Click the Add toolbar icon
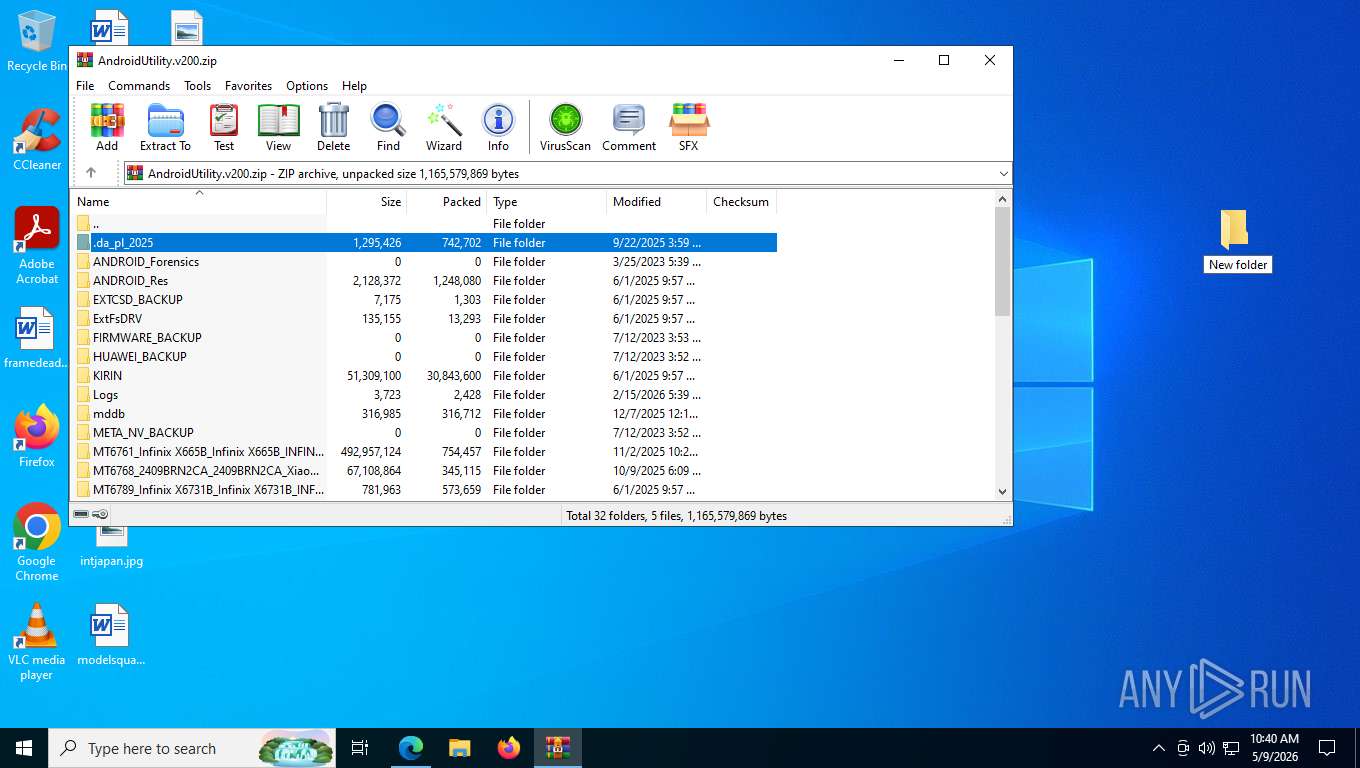 [x=107, y=127]
